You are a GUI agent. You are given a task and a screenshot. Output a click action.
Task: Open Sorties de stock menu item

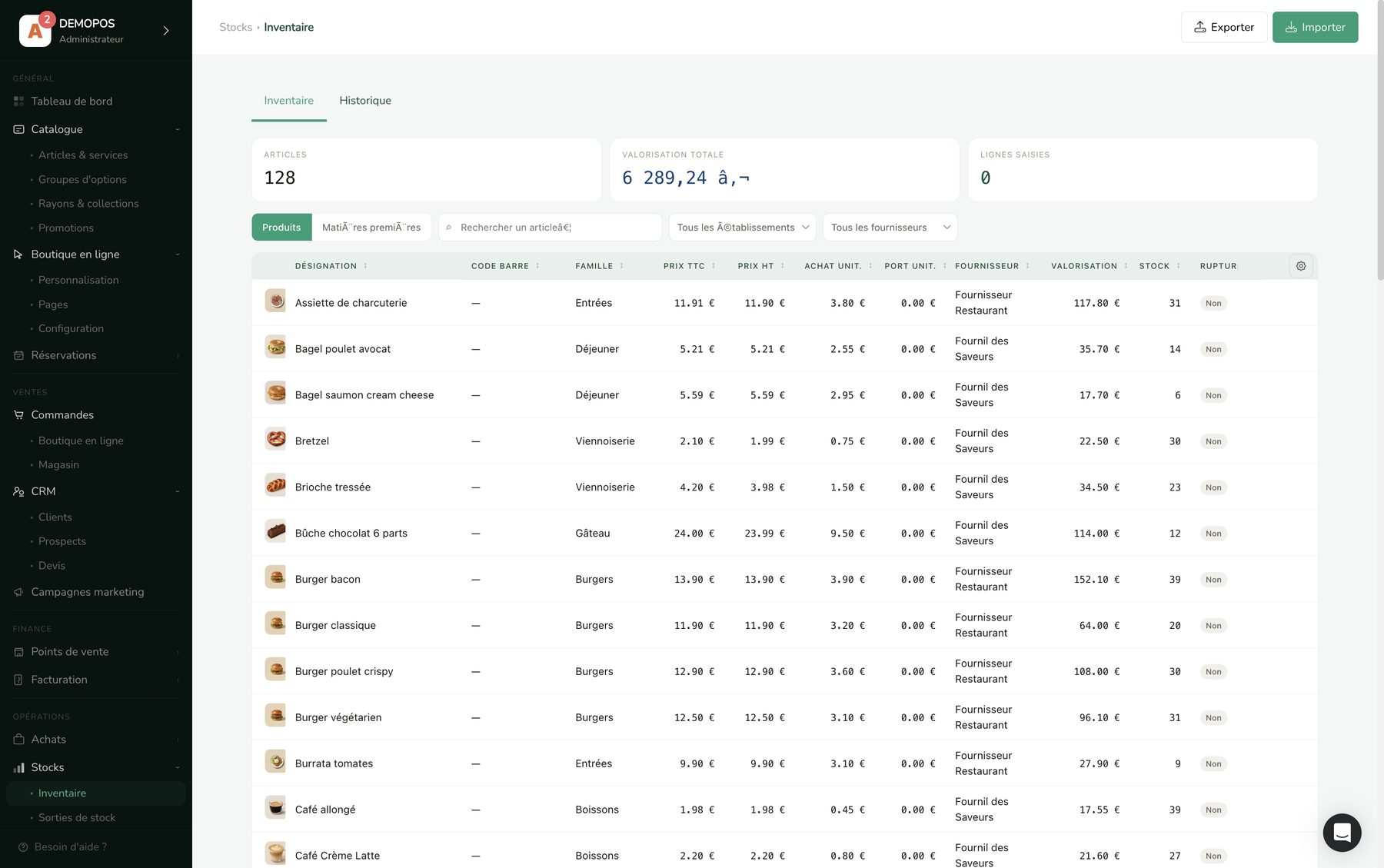click(77, 817)
